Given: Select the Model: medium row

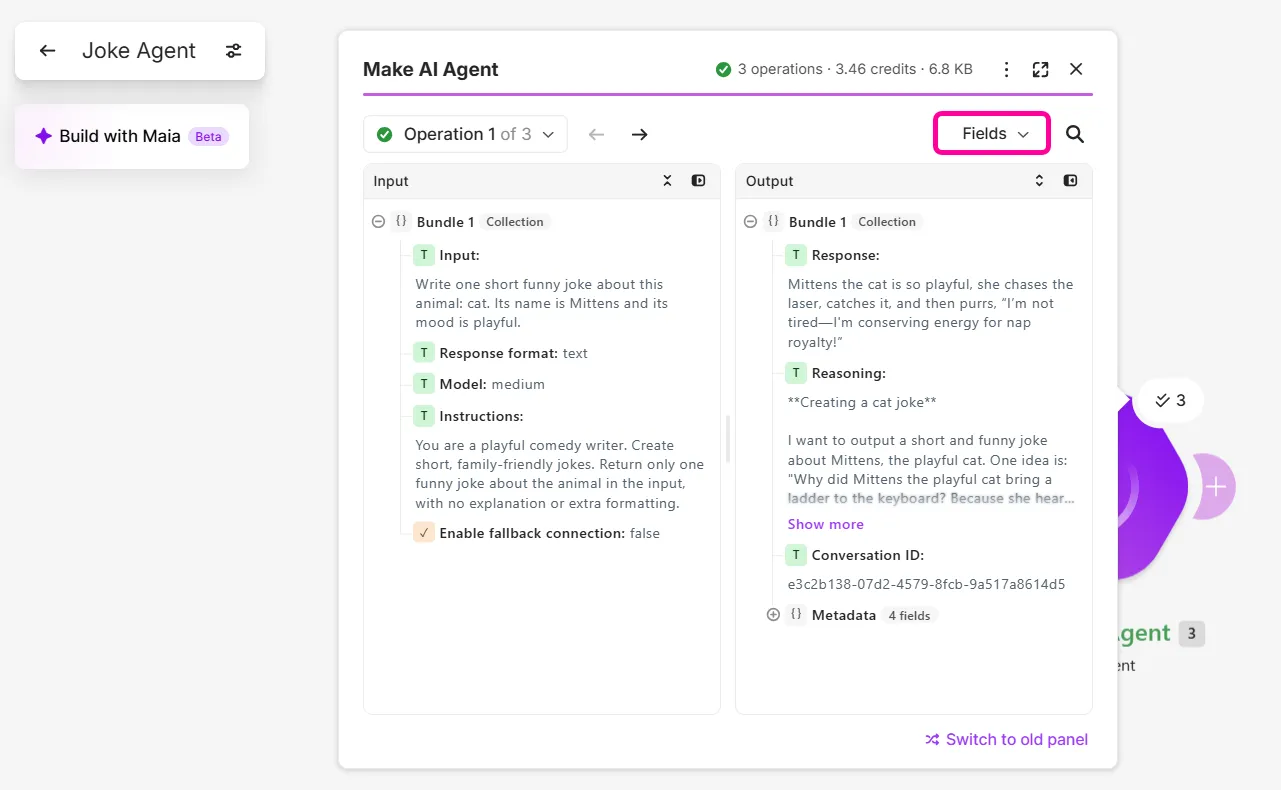Looking at the screenshot, I should point(479,384).
